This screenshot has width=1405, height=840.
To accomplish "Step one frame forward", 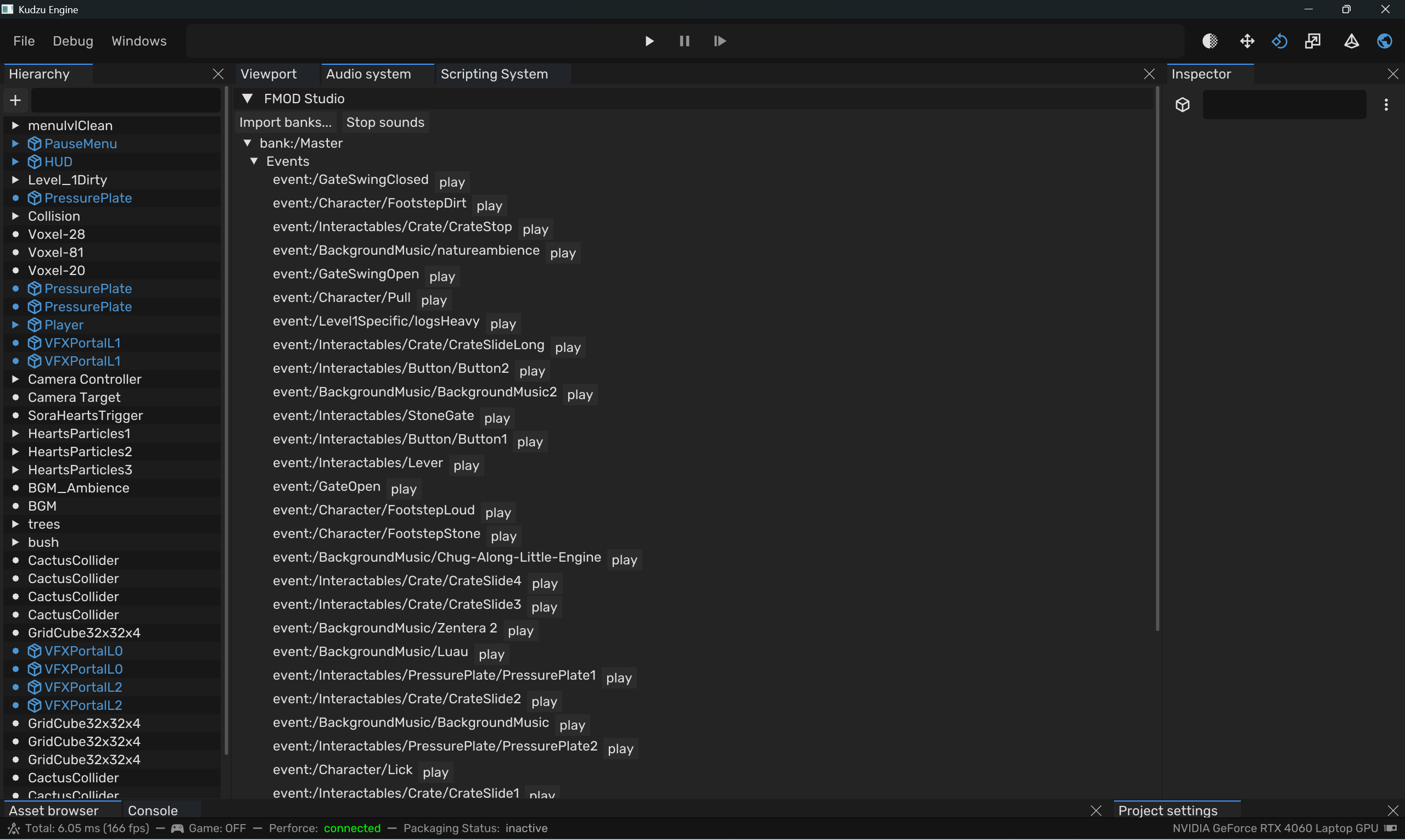I will click(x=719, y=41).
